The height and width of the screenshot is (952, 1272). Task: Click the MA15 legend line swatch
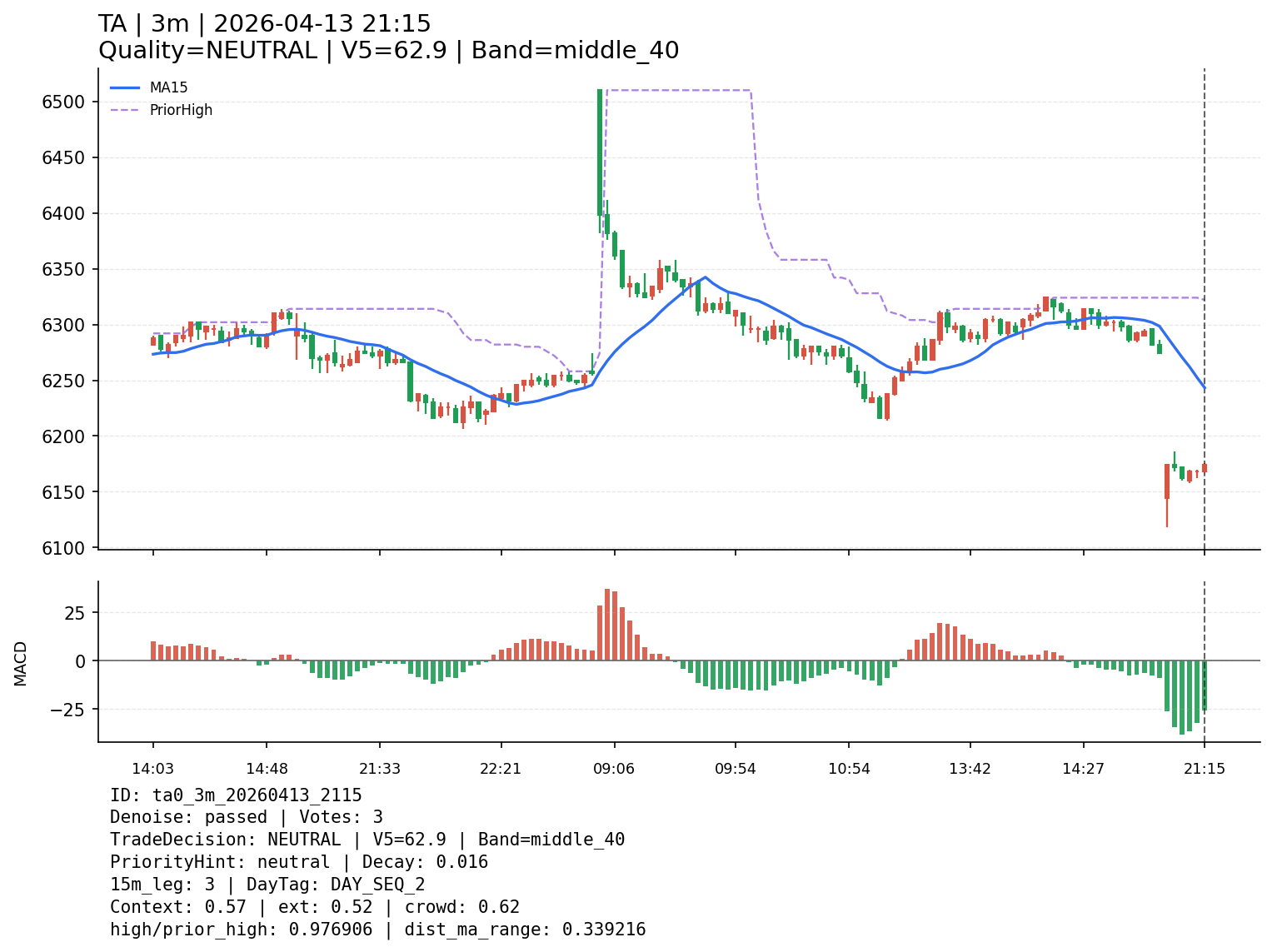(124, 87)
